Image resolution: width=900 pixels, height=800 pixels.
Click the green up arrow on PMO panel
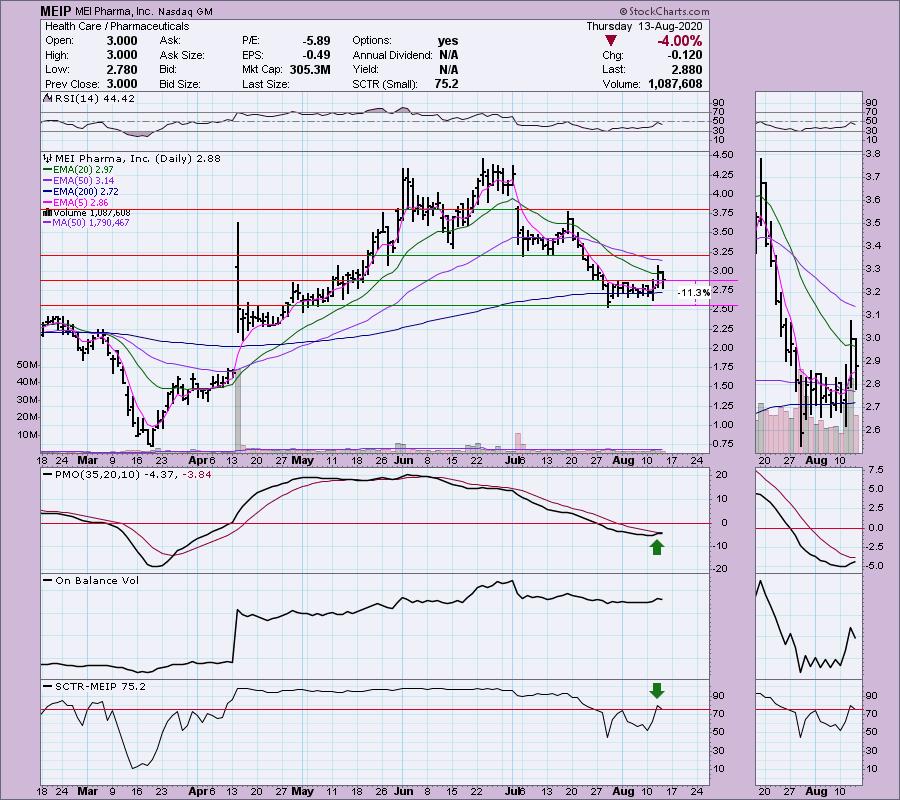(657, 547)
